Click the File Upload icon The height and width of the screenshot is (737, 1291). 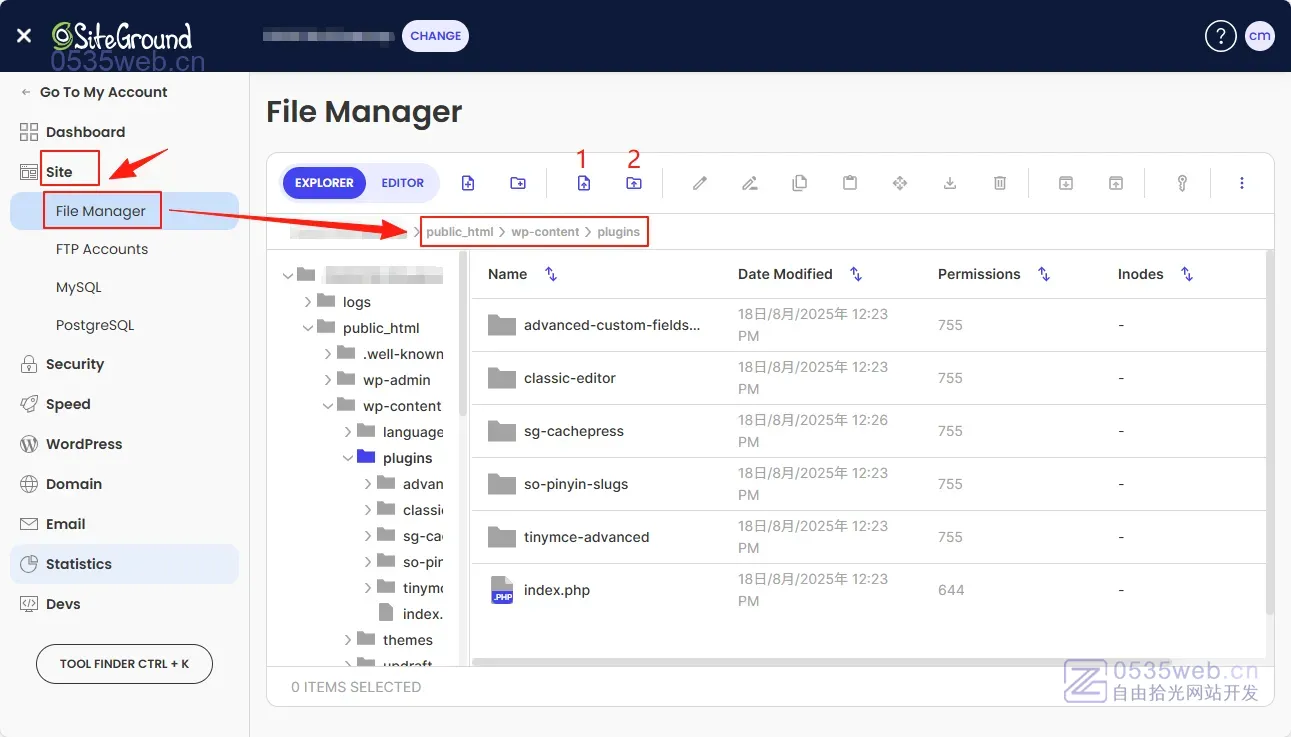pyautogui.click(x=584, y=183)
